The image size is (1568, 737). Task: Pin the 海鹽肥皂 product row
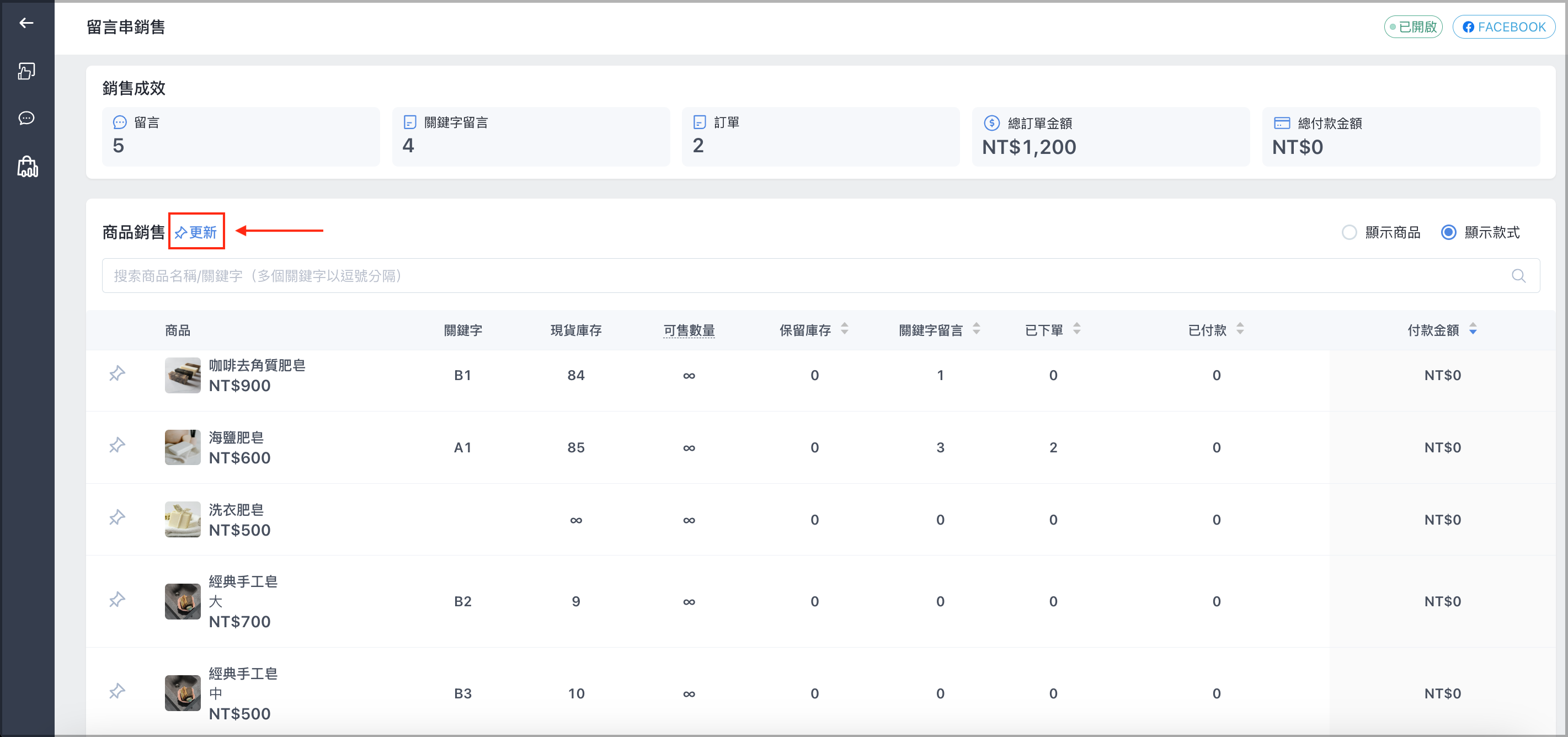(x=117, y=446)
